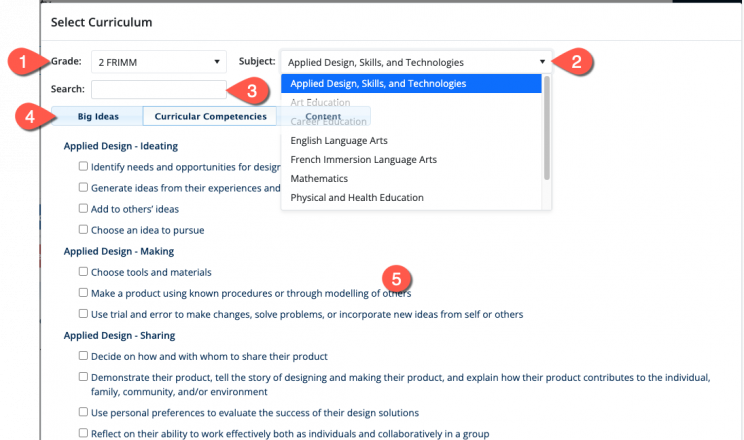Screen dimensions: 744x440
Task: Choose Art Education from subject list
Action: [x=411, y=102]
